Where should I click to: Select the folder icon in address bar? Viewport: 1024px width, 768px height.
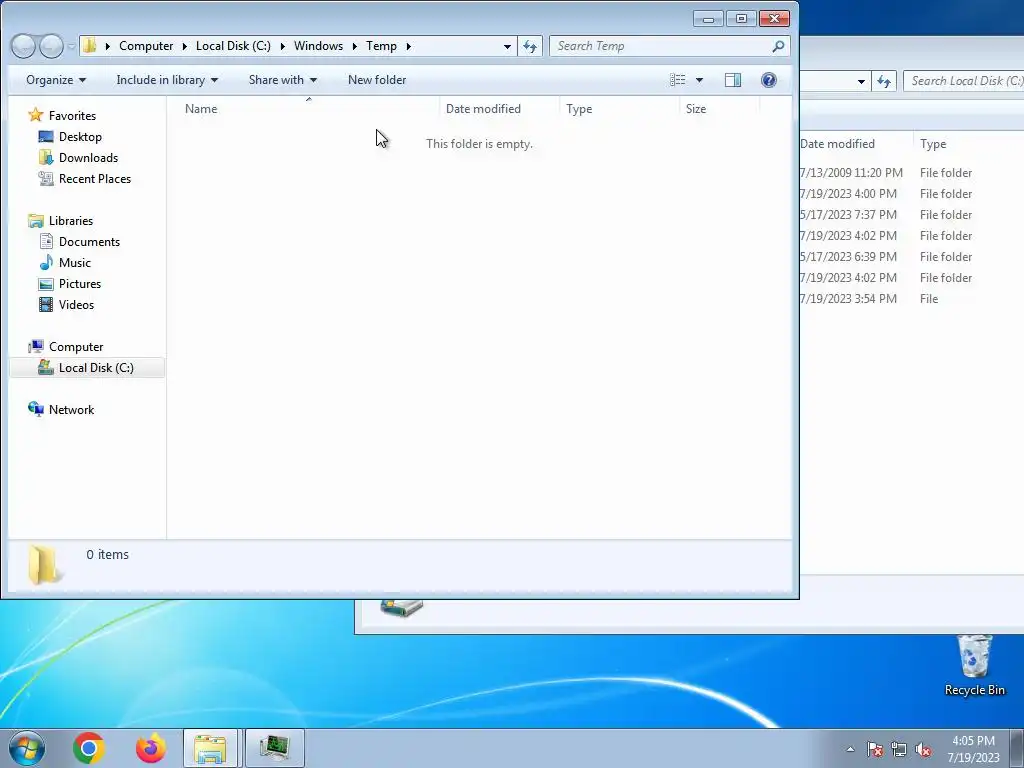[x=90, y=46]
